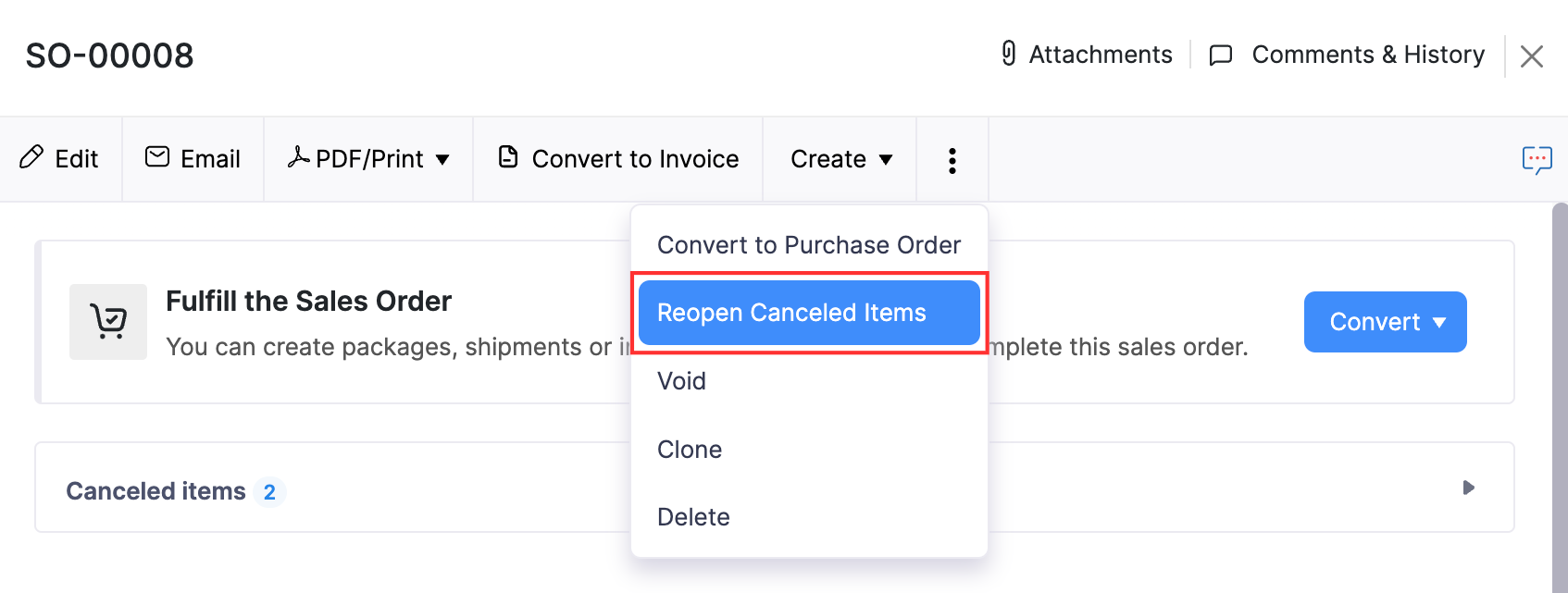Image resolution: width=1568 pixels, height=593 pixels.
Task: Click the document icon beside Convert to Invoice
Action: (x=508, y=157)
